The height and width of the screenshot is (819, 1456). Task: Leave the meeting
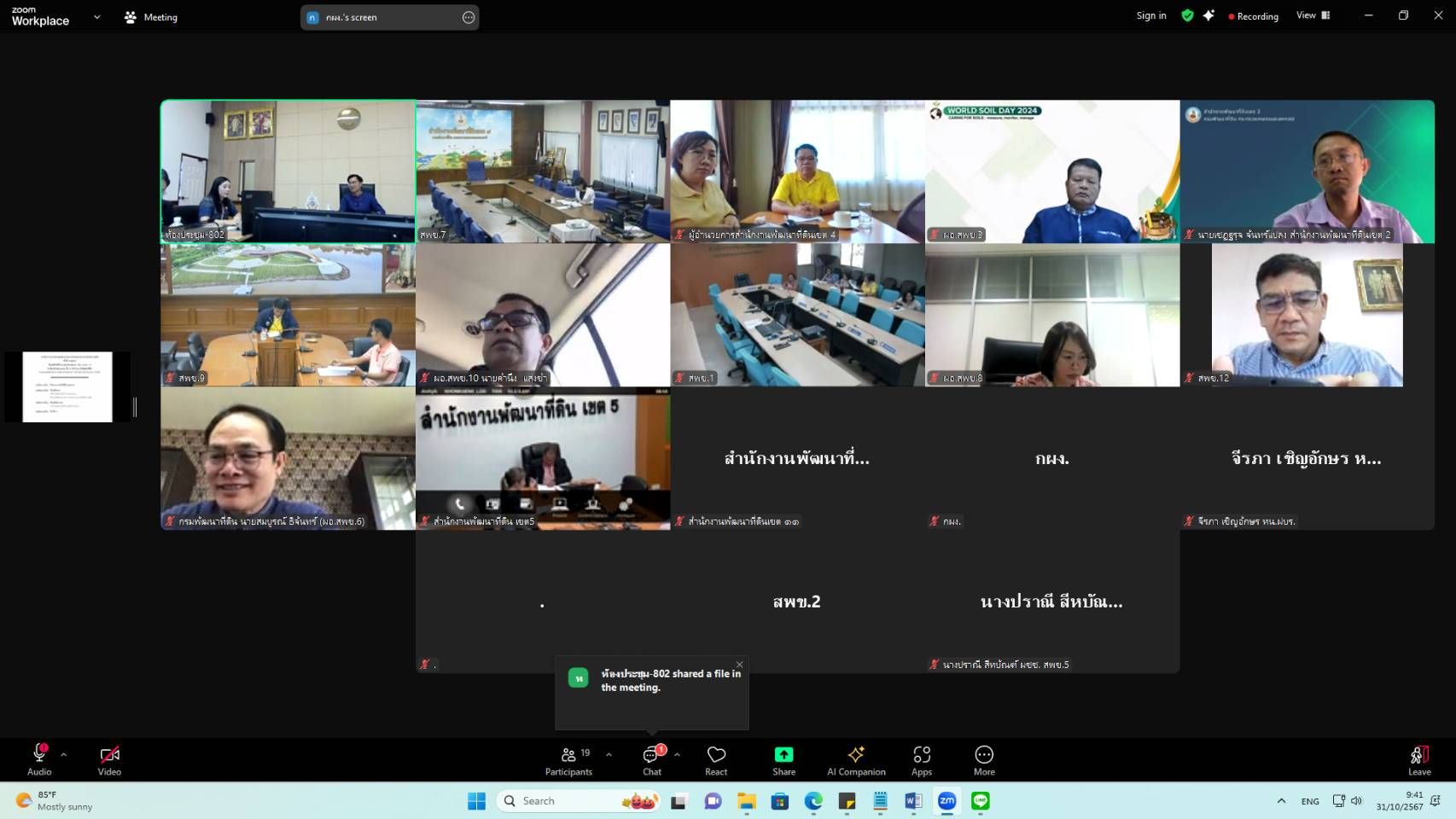[1419, 760]
